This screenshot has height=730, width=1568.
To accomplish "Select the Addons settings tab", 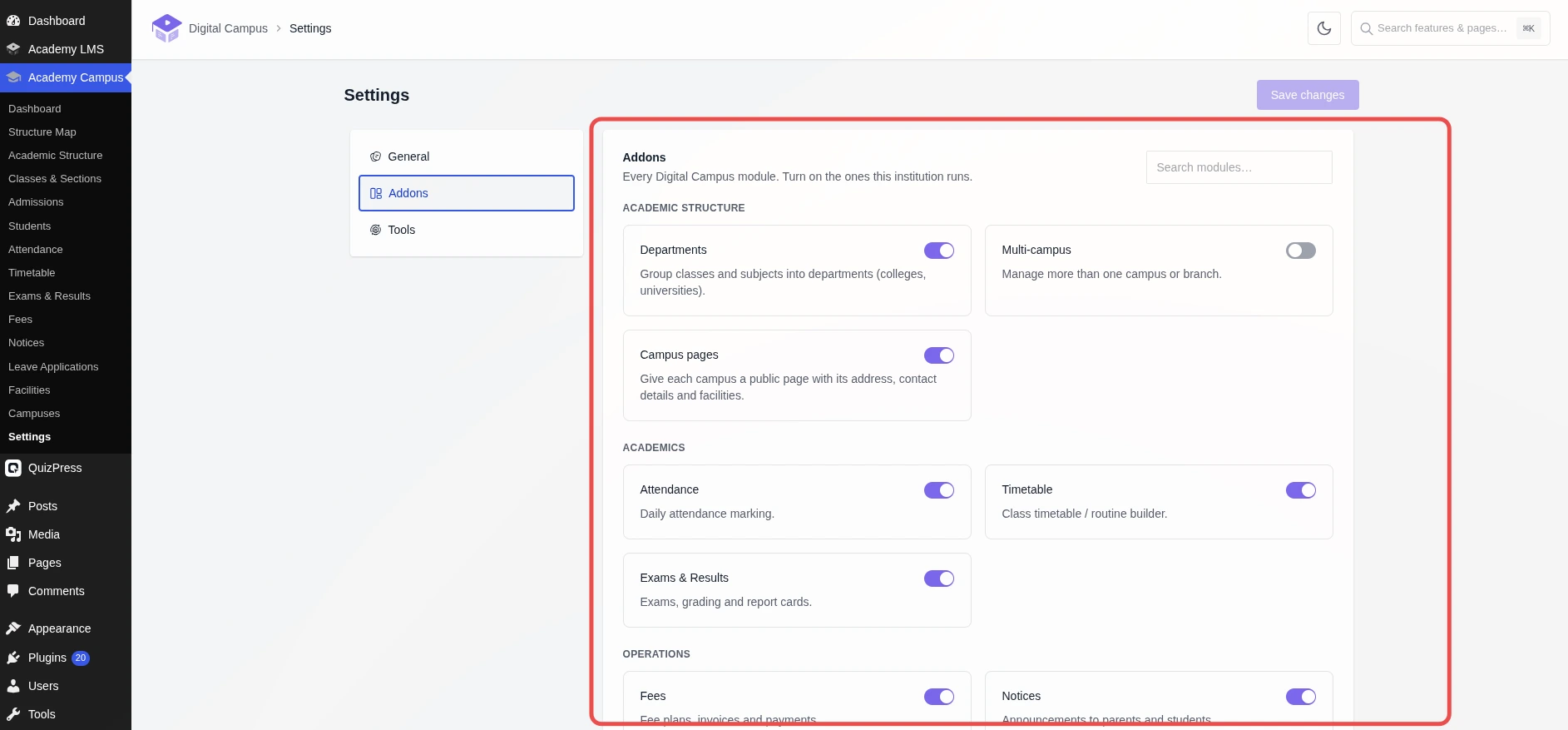I will 467,193.
